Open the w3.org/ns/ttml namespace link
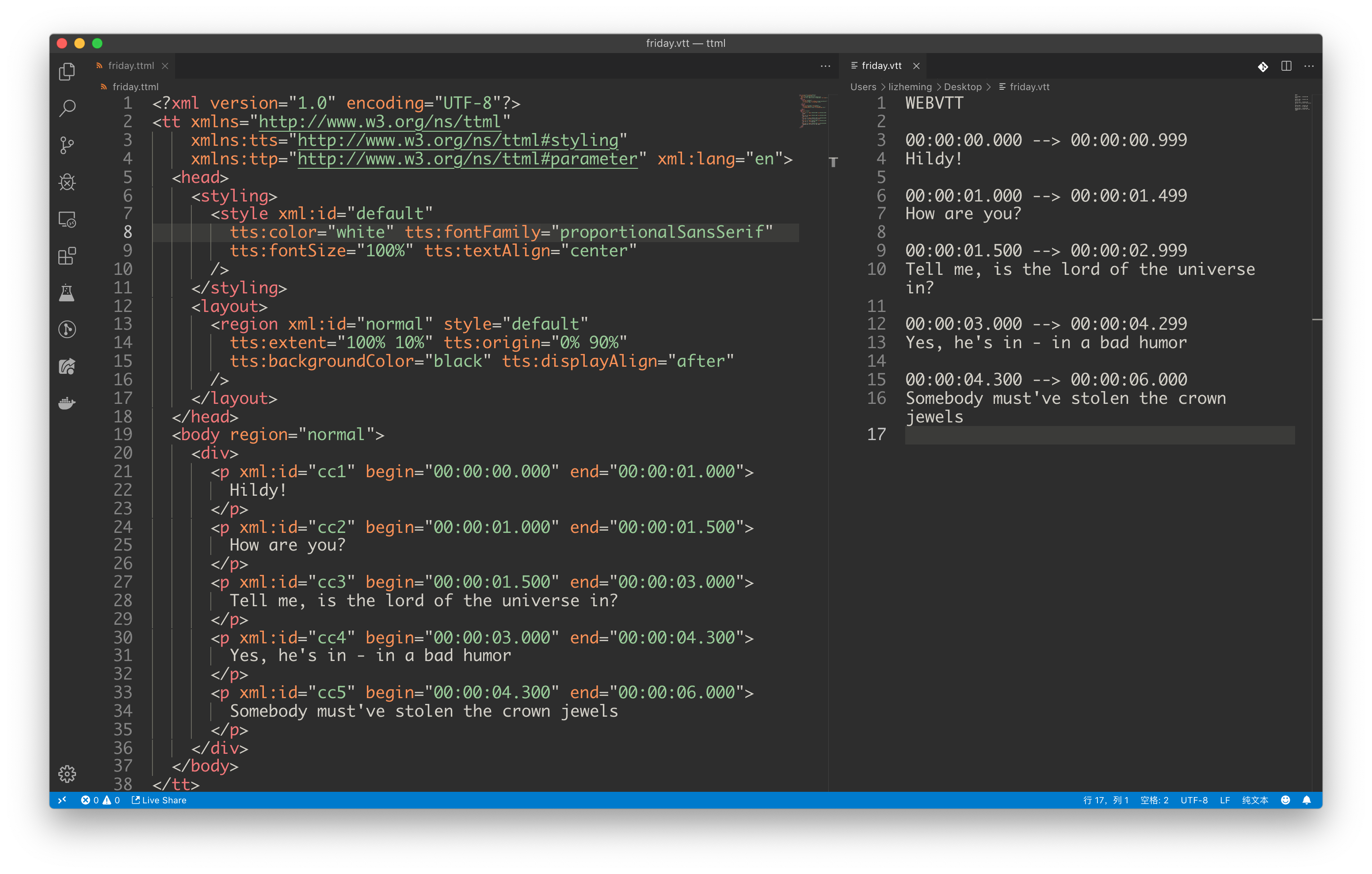Viewport: 1372px width, 874px height. (x=379, y=122)
